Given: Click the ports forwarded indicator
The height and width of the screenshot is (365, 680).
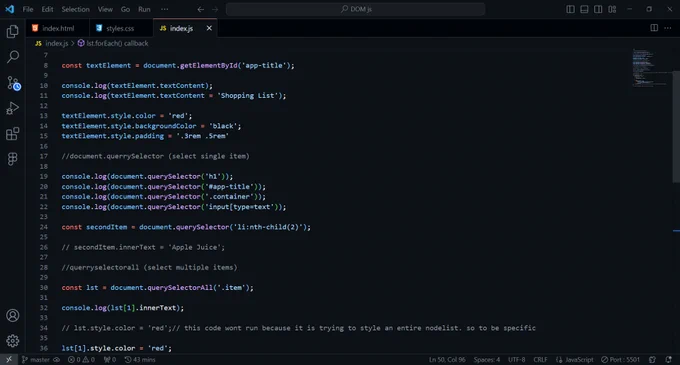Looking at the screenshot, I should coord(110,359).
